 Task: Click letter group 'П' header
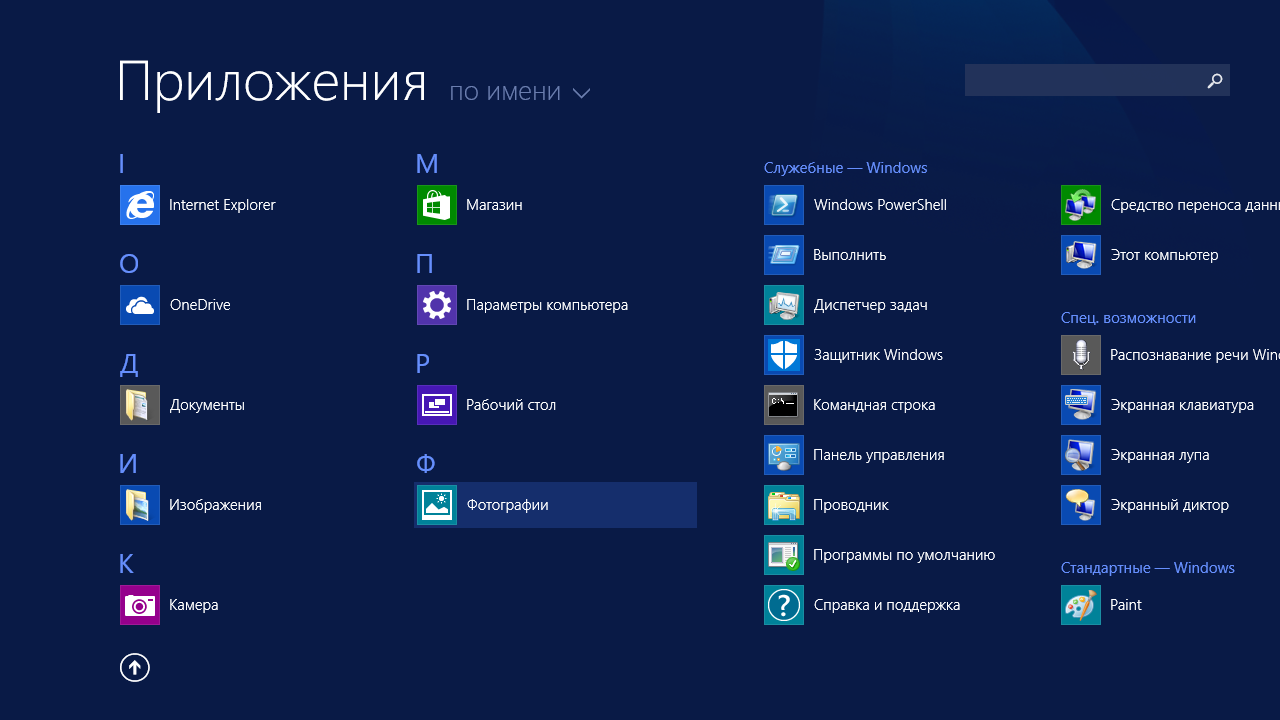425,263
